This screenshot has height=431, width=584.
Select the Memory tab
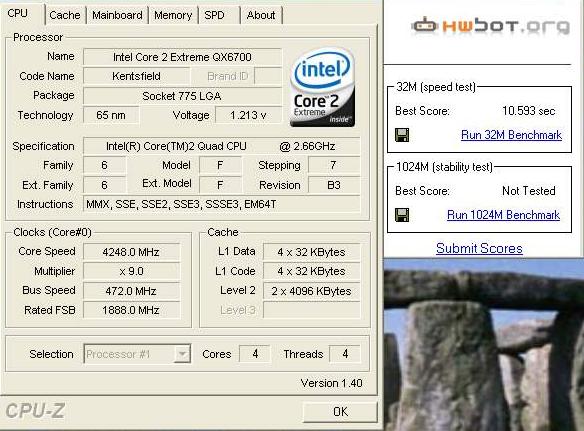pyautogui.click(x=173, y=15)
